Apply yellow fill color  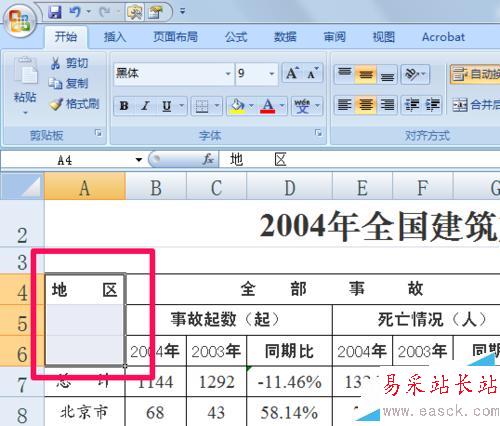pyautogui.click(x=237, y=107)
